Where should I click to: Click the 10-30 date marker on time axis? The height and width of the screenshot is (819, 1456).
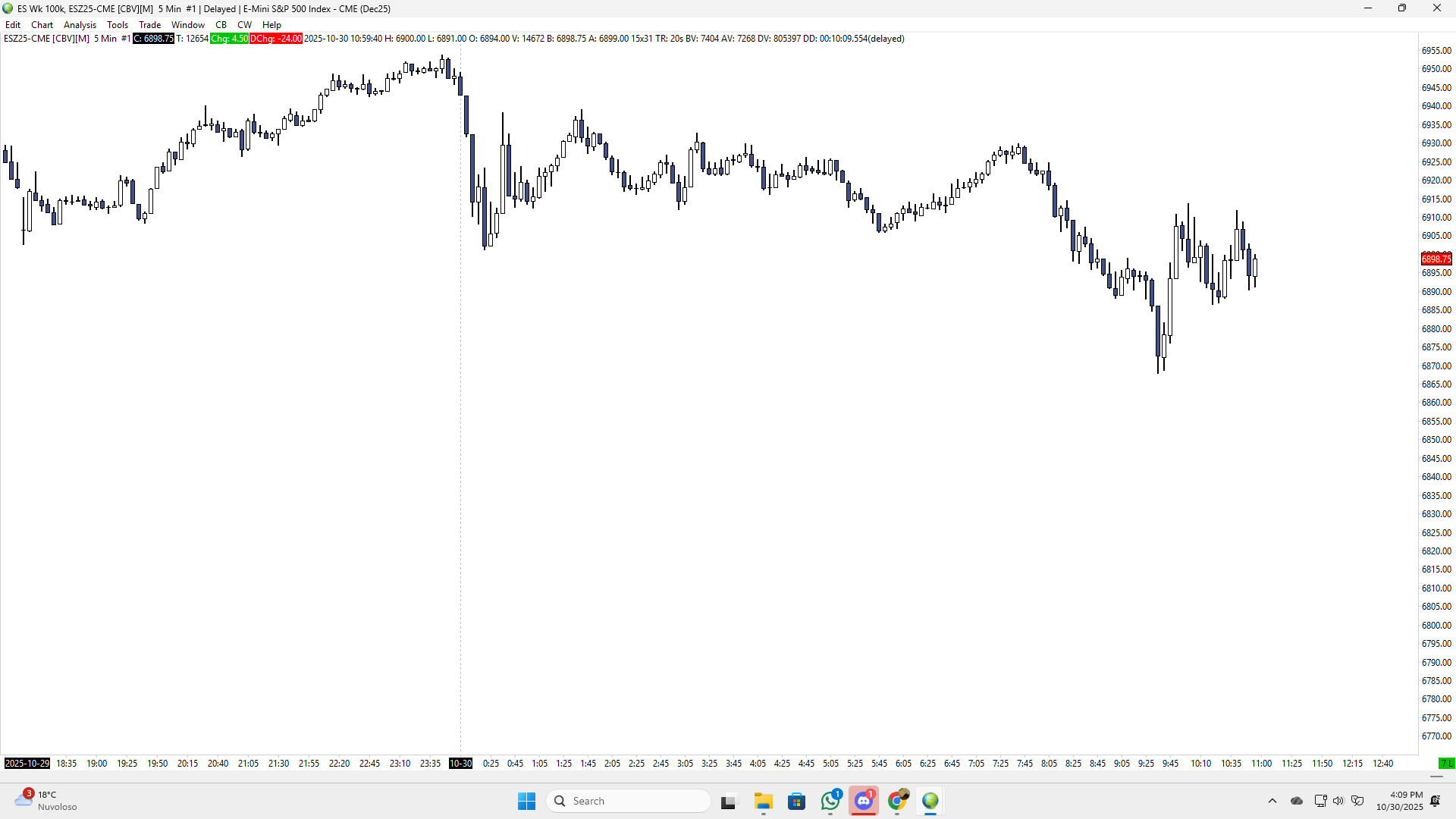[x=460, y=763]
